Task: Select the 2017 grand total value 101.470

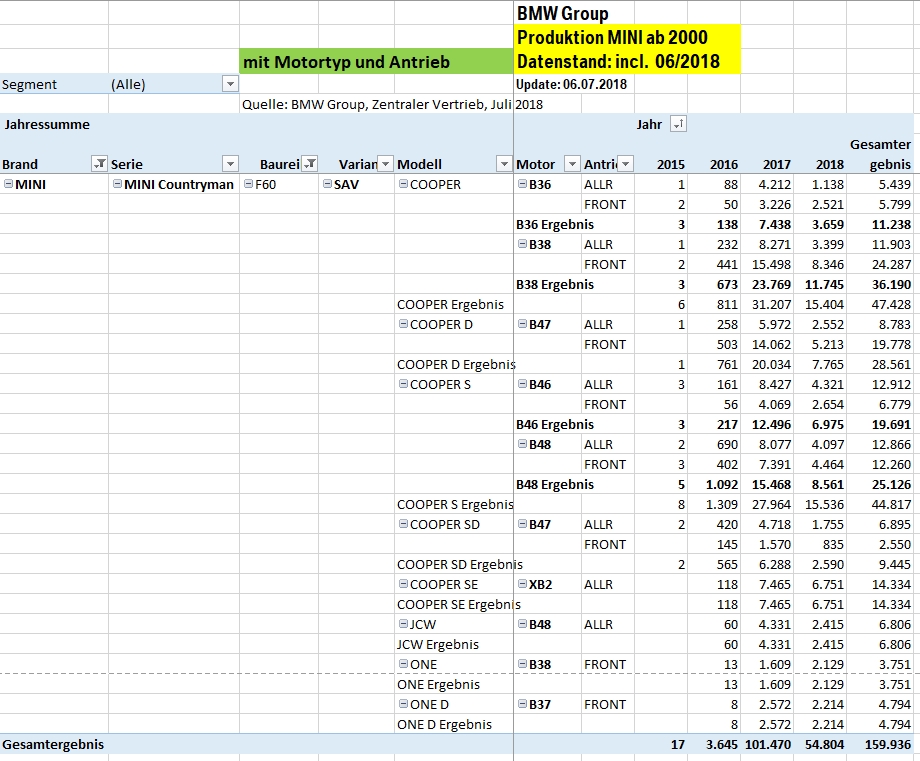Action: click(768, 744)
